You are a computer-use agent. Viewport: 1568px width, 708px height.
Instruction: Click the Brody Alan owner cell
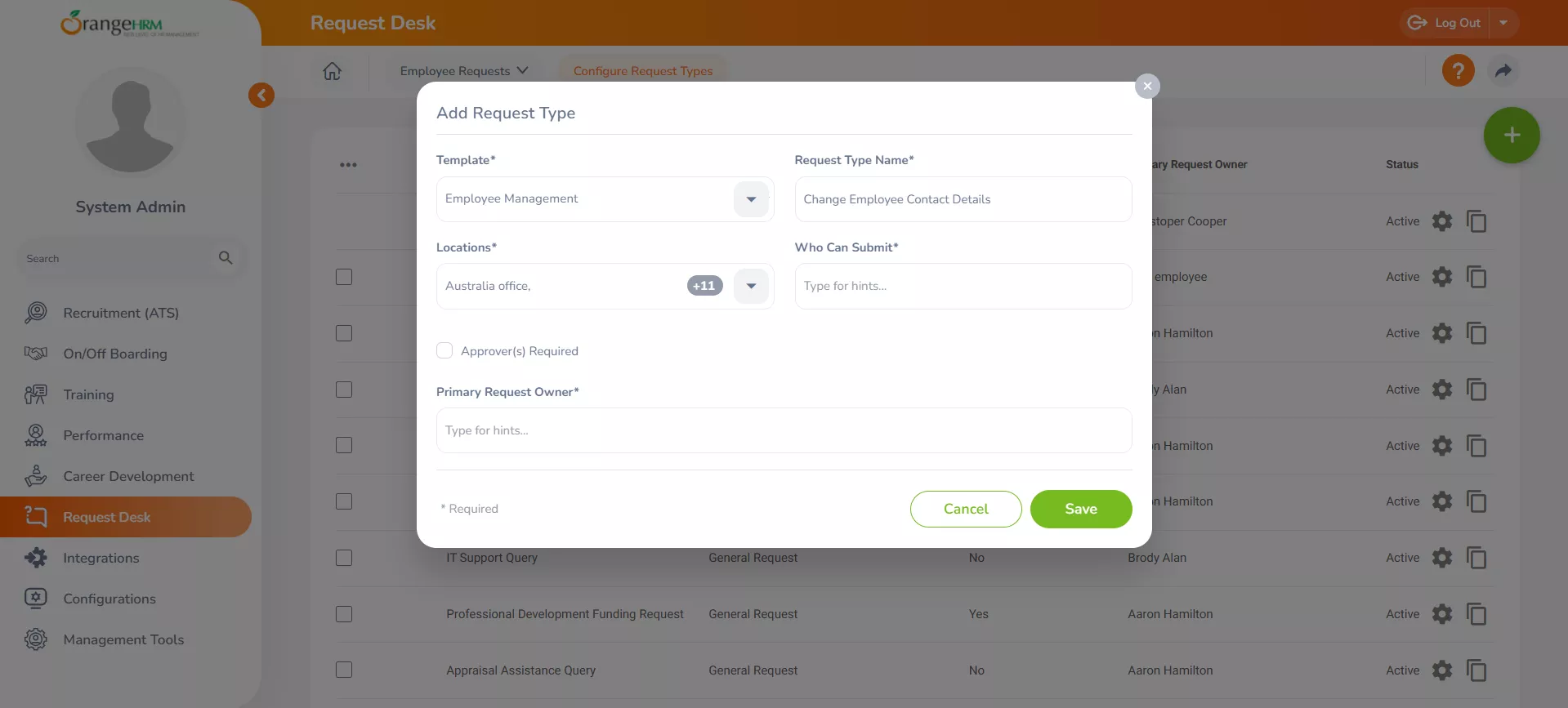tap(1157, 558)
